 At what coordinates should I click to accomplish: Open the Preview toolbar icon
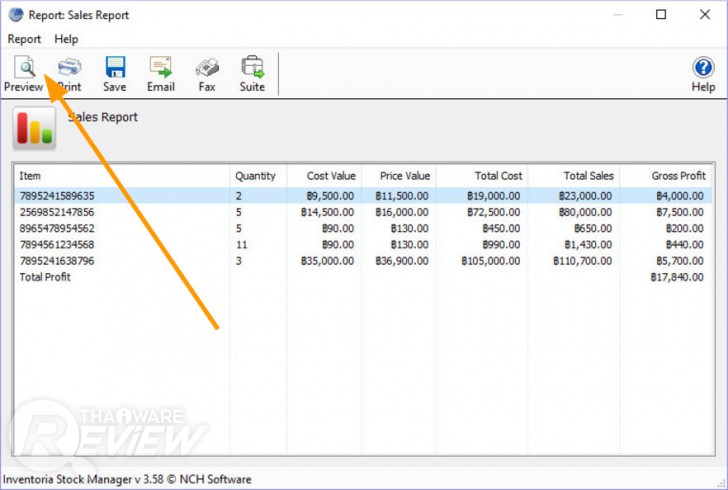point(24,74)
